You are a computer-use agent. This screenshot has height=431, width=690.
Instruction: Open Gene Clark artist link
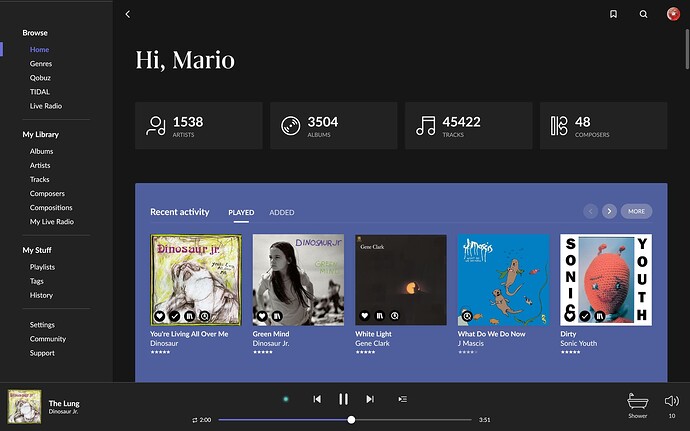click(x=372, y=343)
